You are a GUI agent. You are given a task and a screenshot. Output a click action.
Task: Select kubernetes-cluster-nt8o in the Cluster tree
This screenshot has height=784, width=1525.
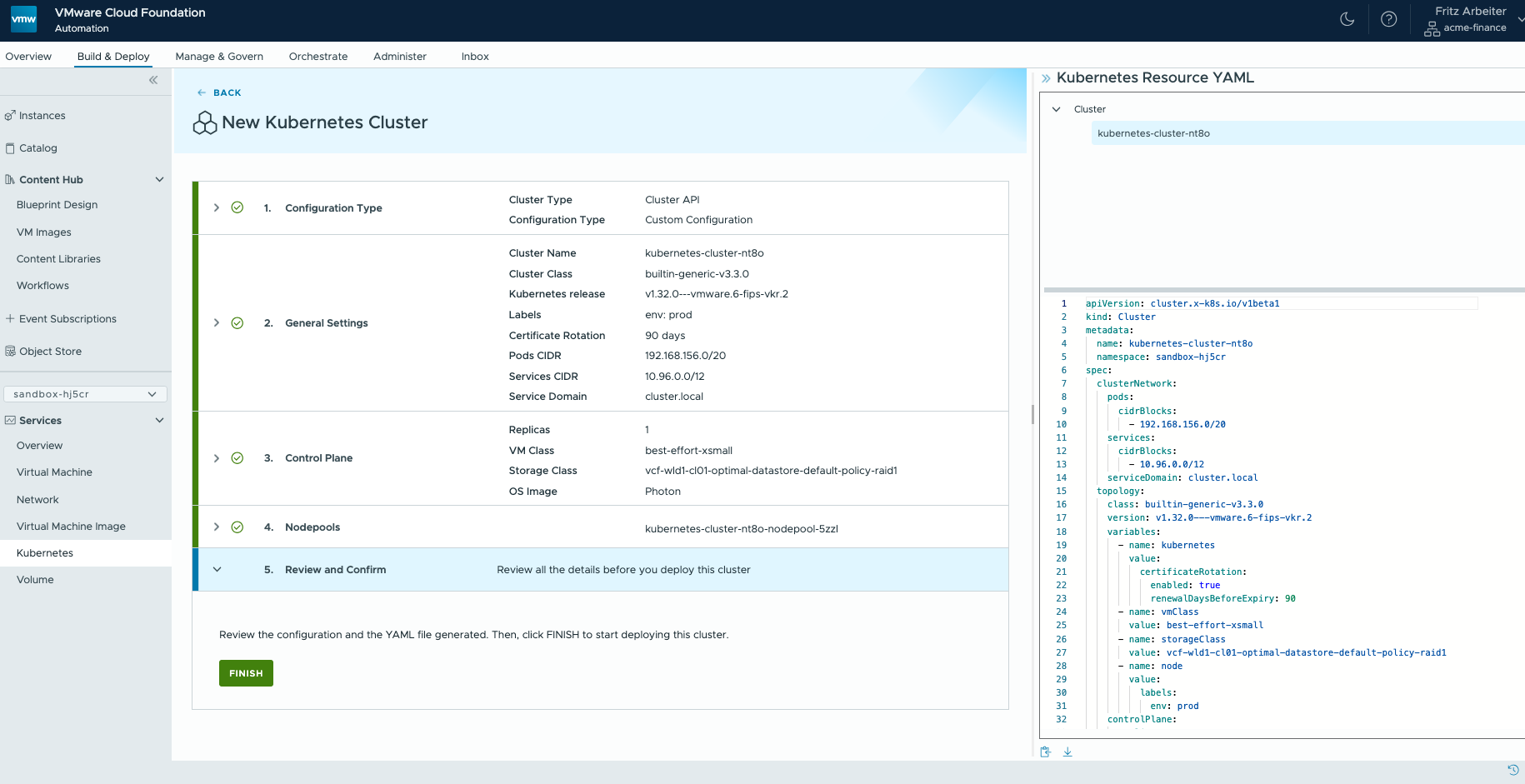[x=1153, y=133]
